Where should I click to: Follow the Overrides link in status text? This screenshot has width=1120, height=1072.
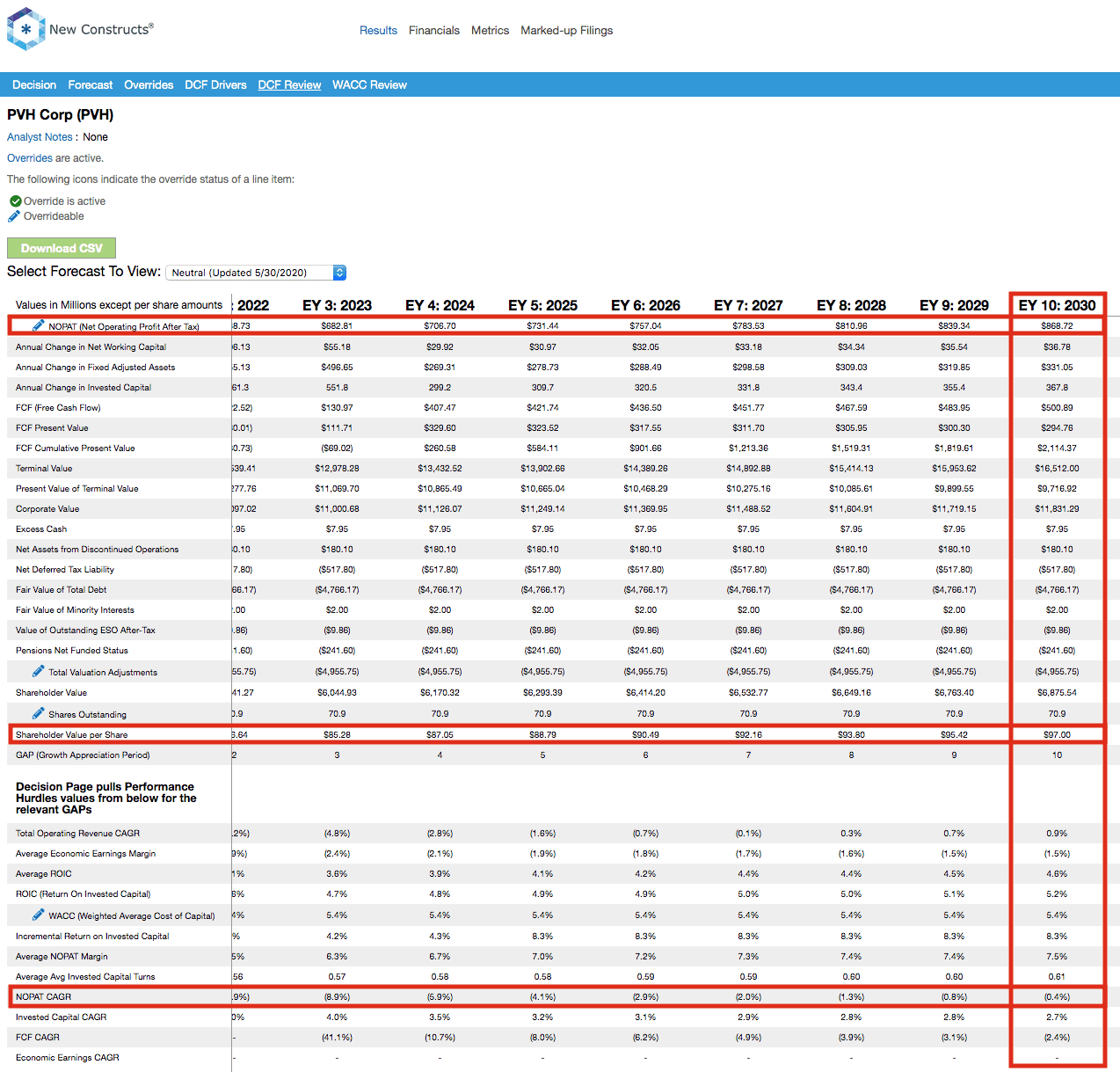[x=30, y=158]
